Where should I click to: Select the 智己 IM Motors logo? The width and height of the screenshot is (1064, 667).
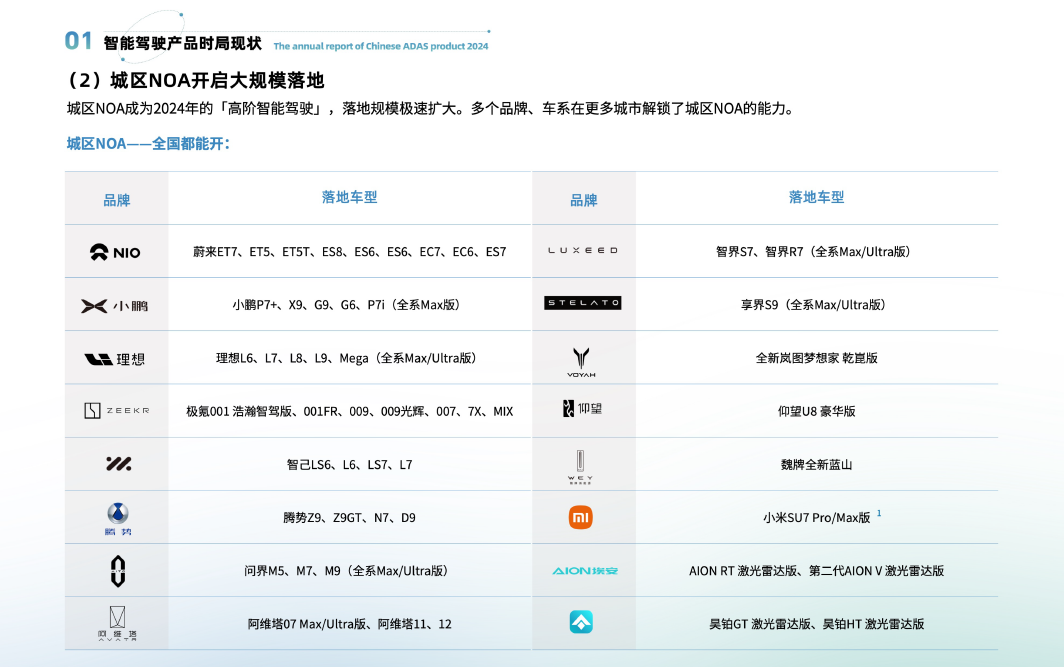tap(116, 463)
